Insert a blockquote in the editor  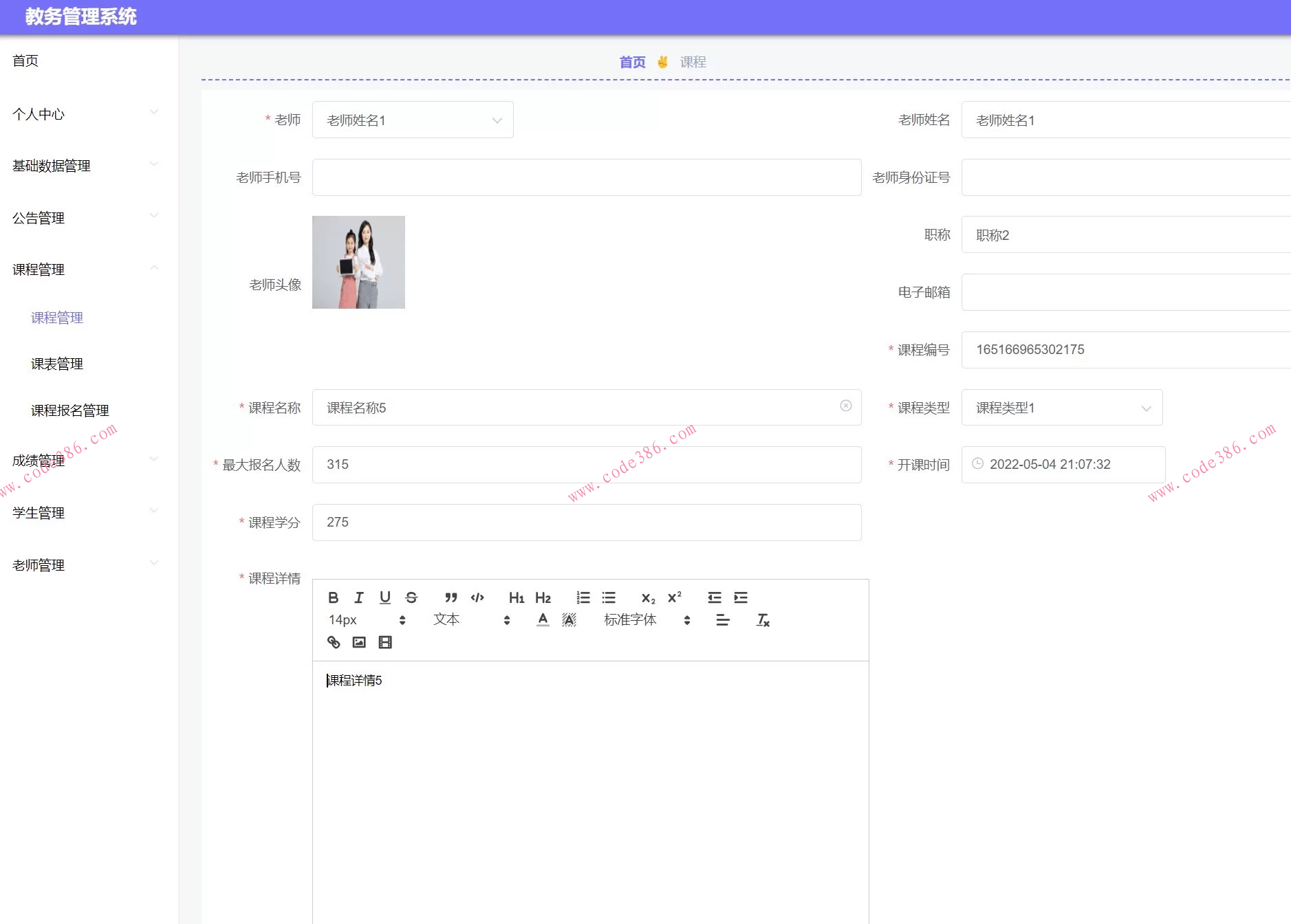451,597
